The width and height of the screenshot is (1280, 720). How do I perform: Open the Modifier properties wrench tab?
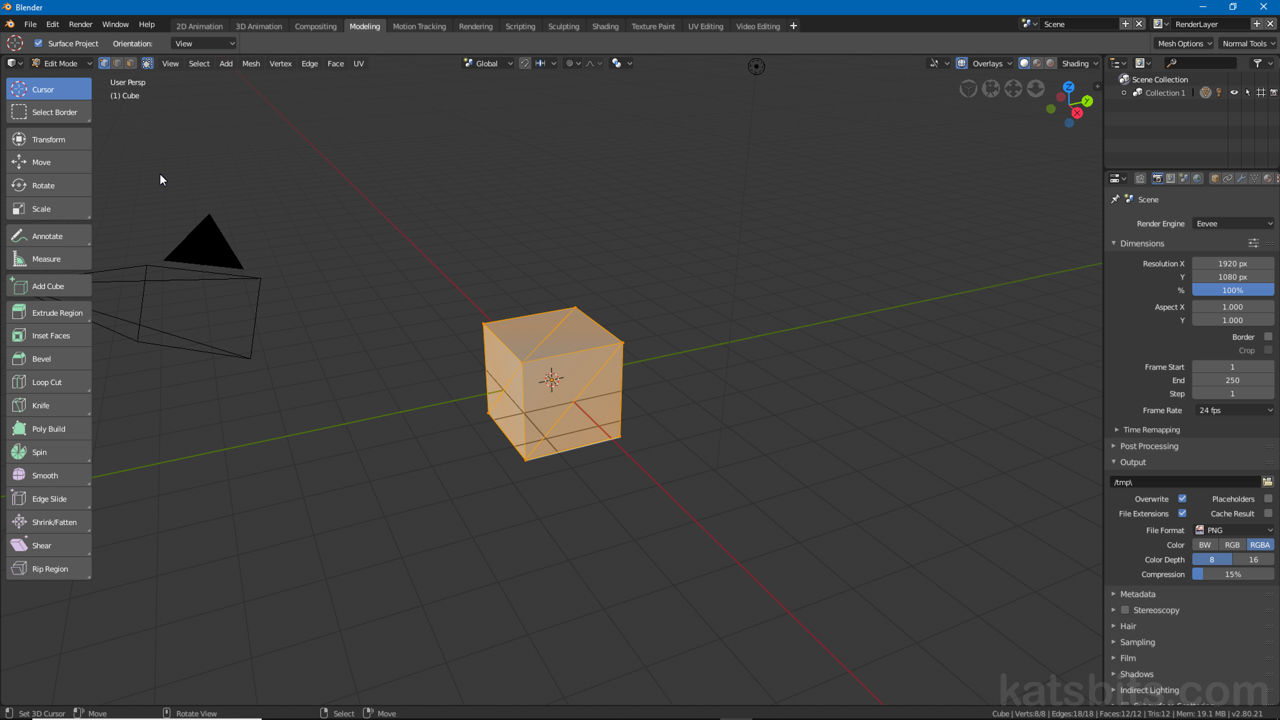1242,178
